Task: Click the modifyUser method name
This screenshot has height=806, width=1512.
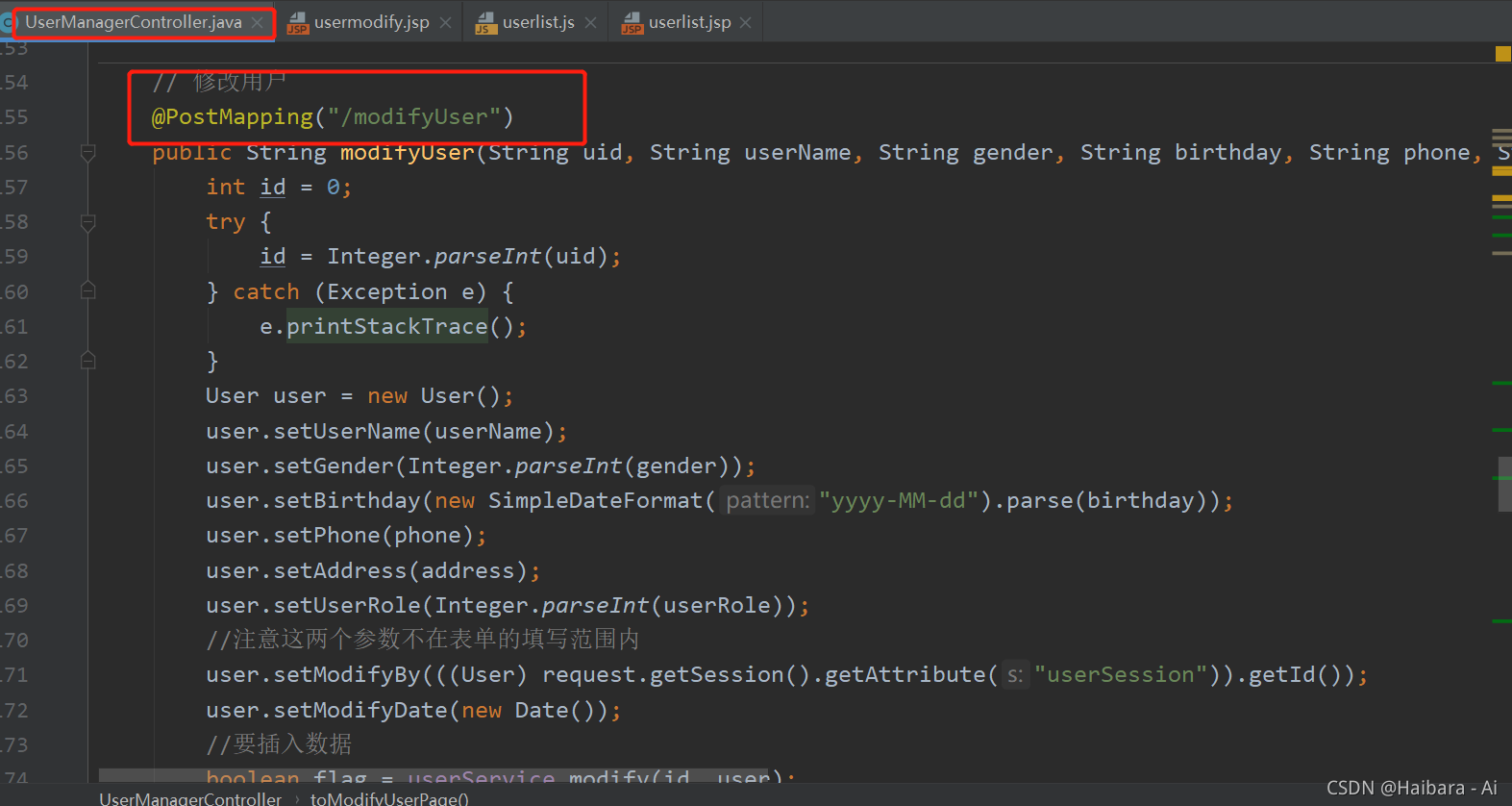Action: tap(408, 152)
